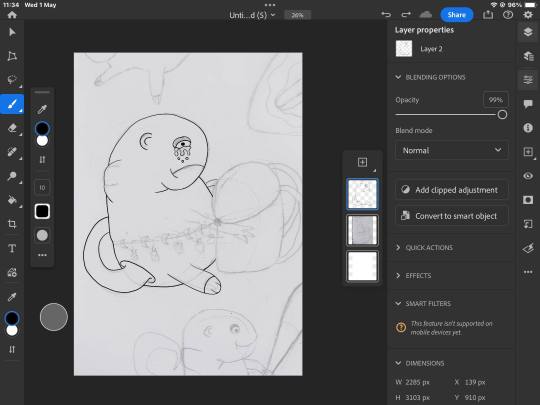
Task: Click the Home icon
Action: [12, 15]
